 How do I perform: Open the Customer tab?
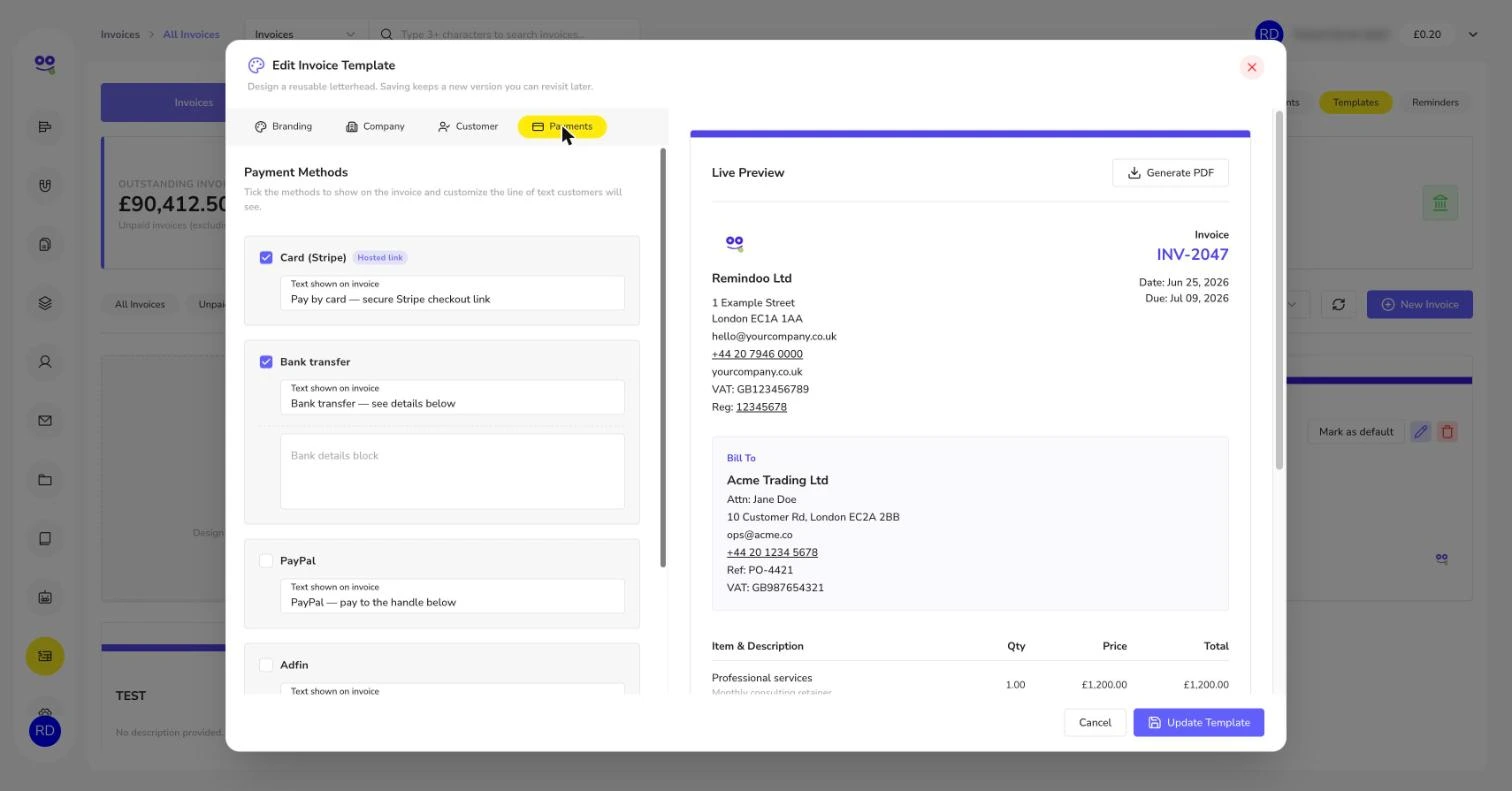point(468,126)
